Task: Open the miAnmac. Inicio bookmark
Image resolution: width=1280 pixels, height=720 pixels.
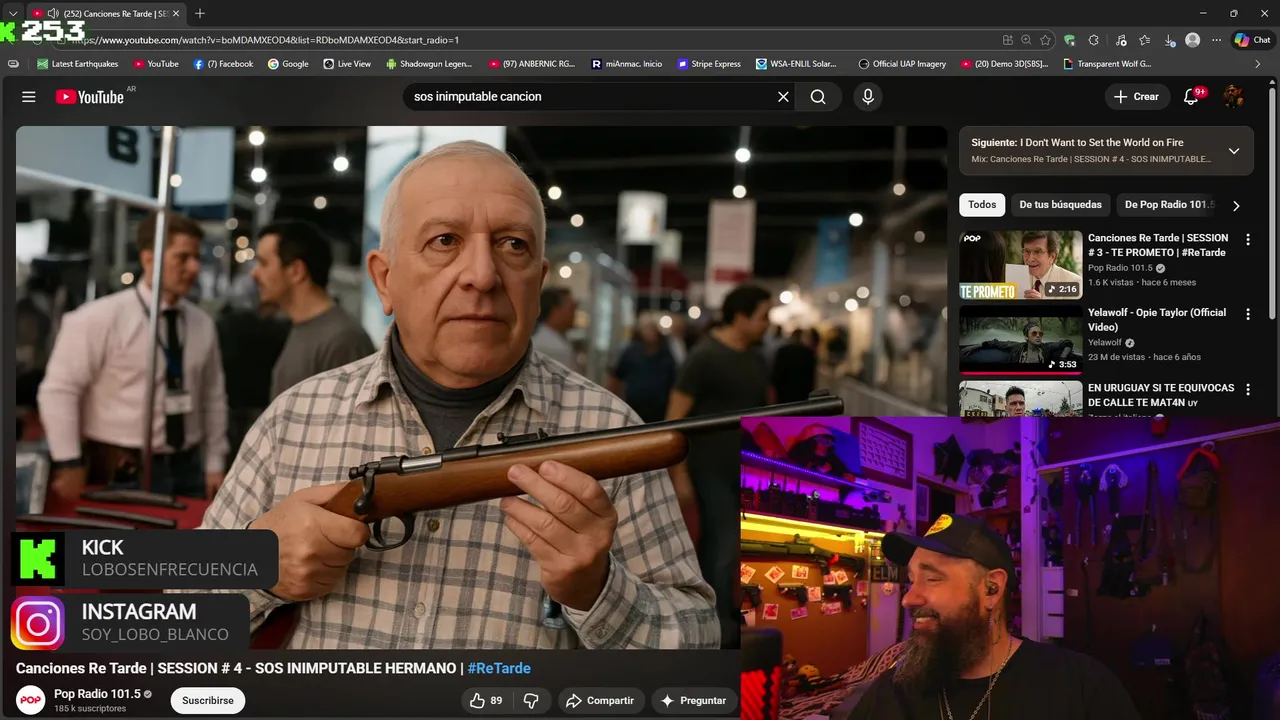Action: [627, 64]
